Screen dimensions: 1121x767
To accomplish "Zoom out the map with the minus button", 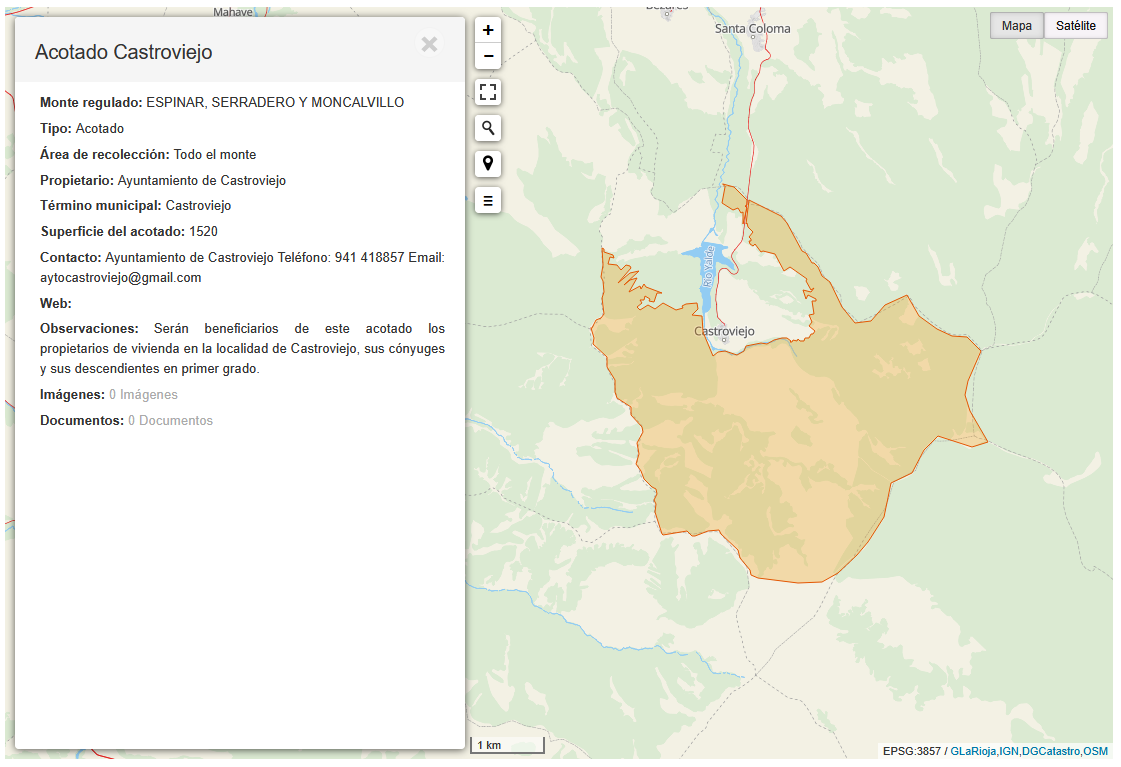I will tap(488, 56).
